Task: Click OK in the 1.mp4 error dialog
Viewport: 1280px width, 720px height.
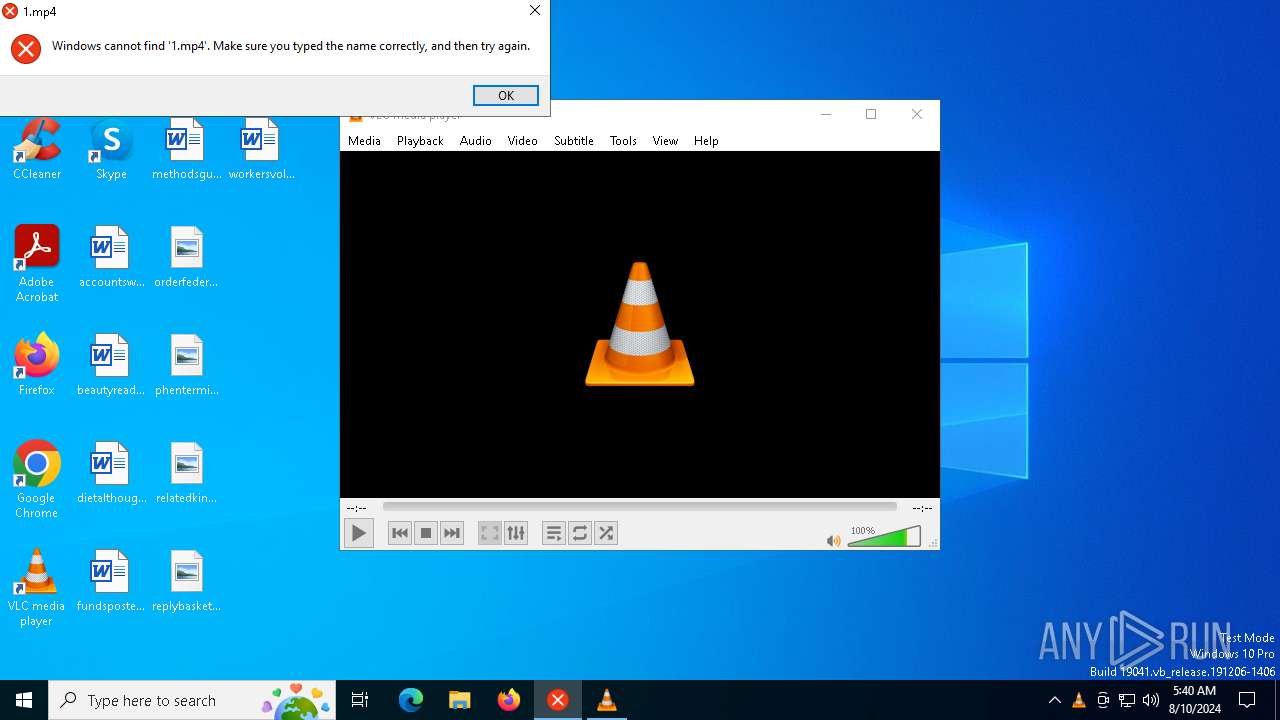Action: click(x=506, y=95)
